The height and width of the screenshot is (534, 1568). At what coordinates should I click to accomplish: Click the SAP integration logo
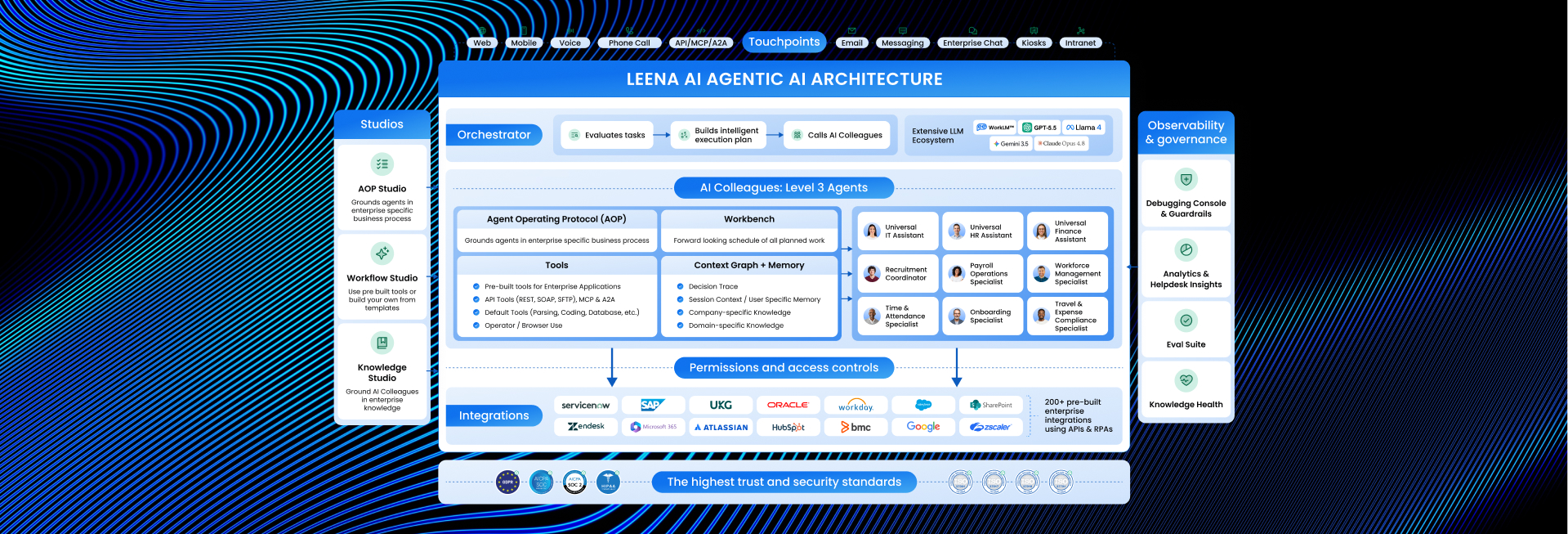pos(652,405)
